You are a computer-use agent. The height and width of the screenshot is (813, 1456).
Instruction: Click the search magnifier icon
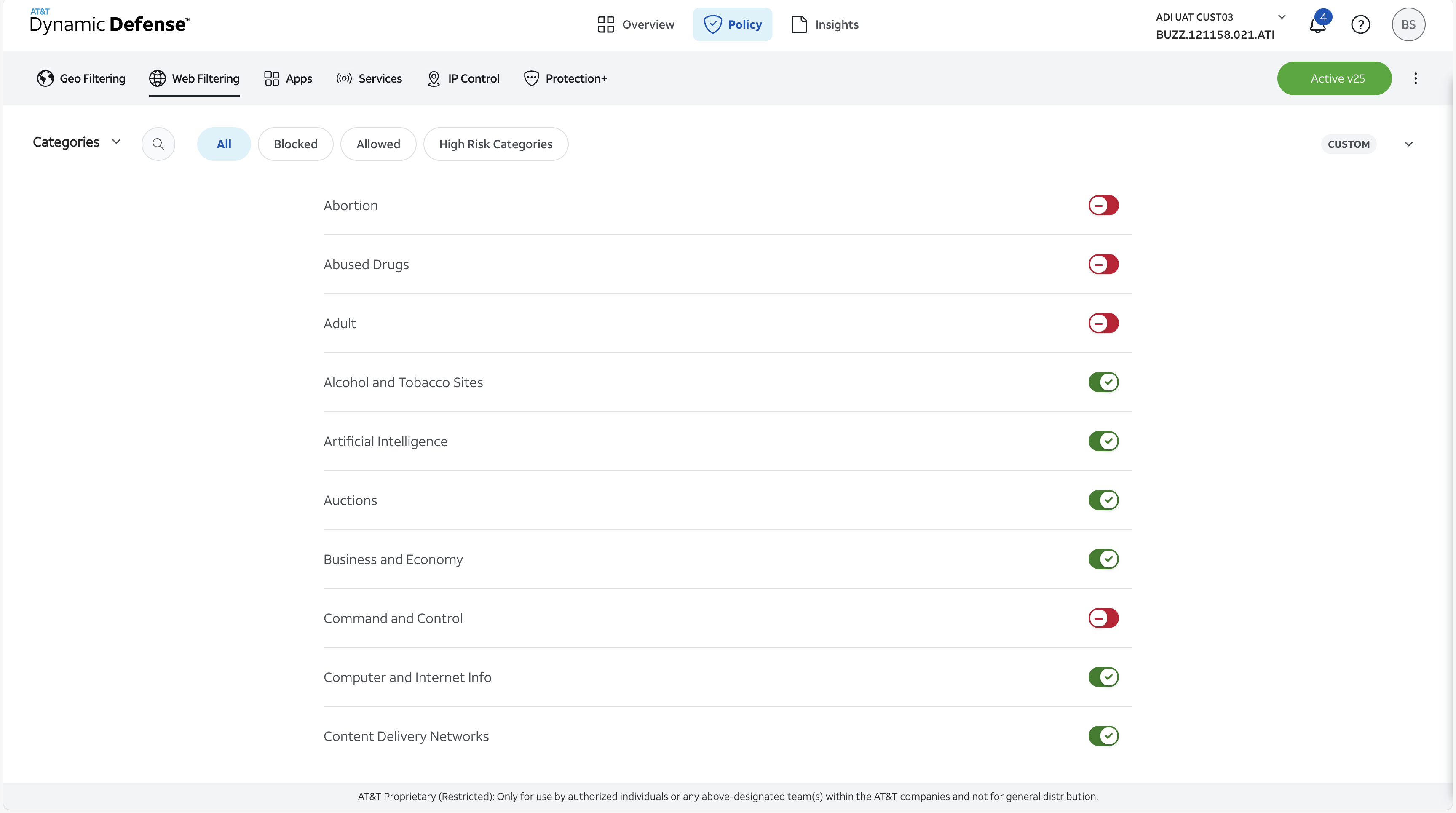(x=158, y=144)
